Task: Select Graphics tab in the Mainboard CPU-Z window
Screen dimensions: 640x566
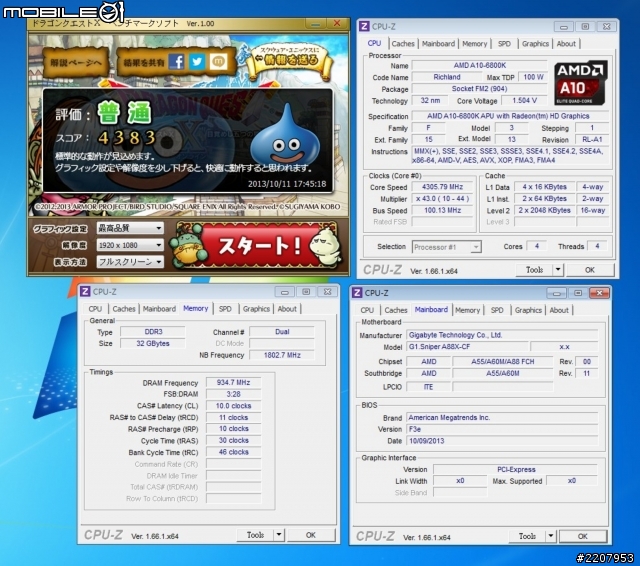Action: pos(528,310)
